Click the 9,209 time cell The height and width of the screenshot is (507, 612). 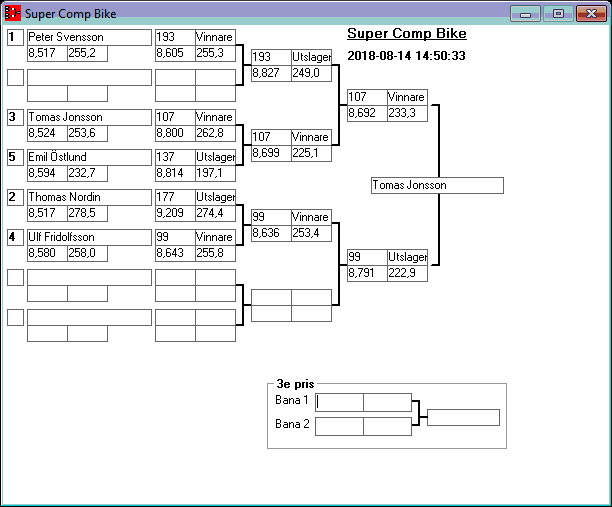click(174, 213)
